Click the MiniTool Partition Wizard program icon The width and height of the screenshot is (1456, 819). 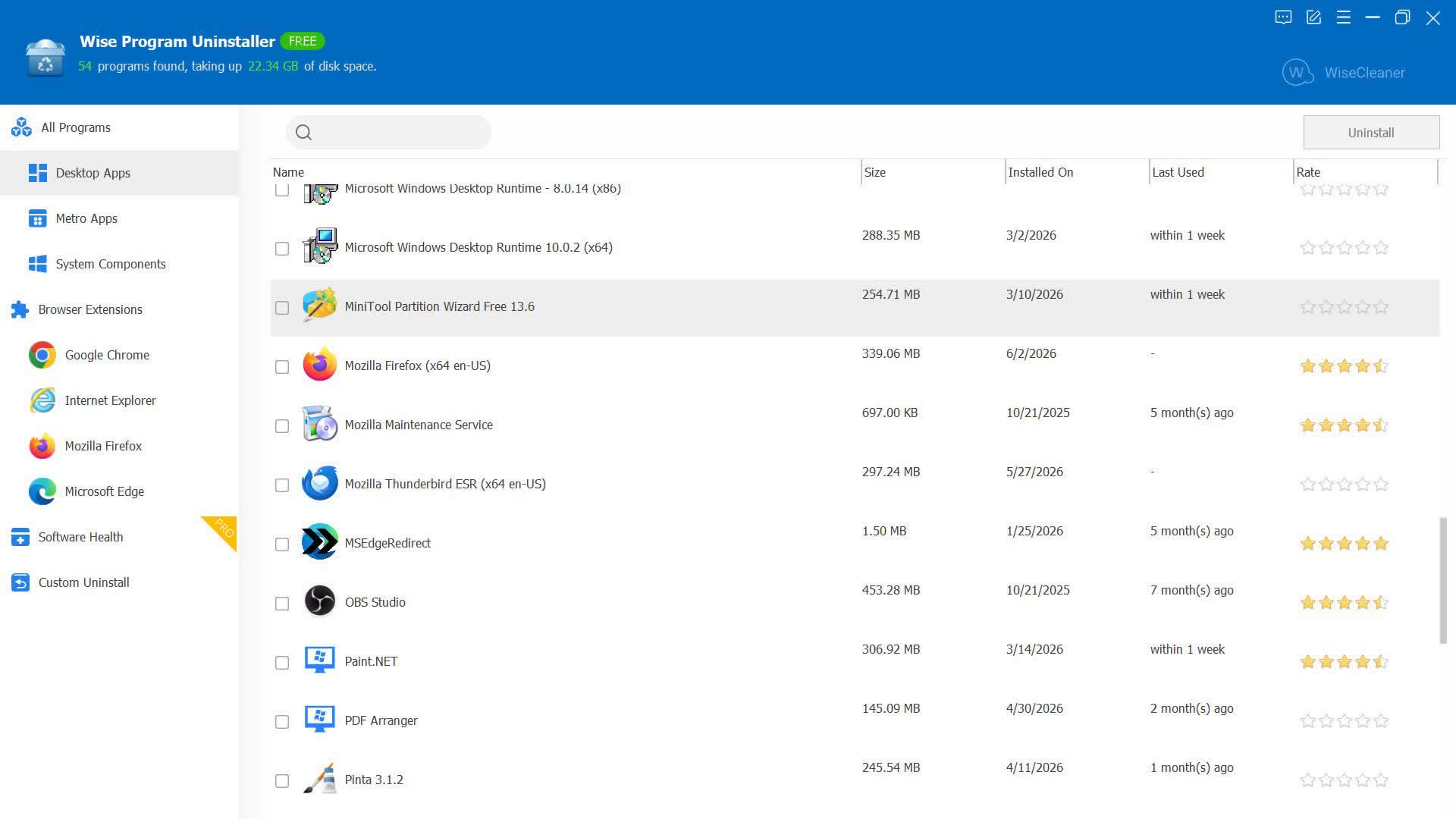coord(319,306)
